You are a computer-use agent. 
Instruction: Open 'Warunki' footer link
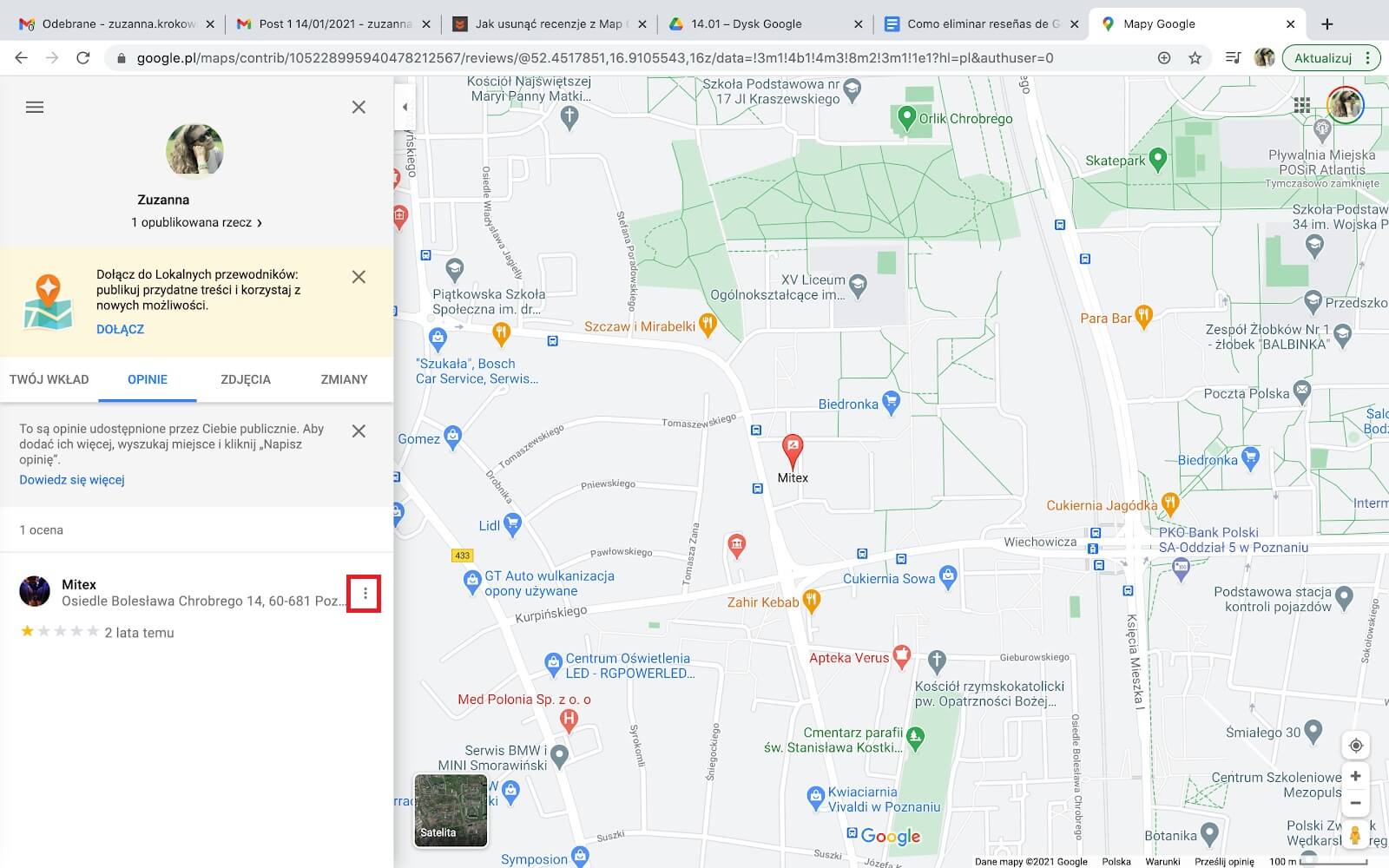point(1162,862)
